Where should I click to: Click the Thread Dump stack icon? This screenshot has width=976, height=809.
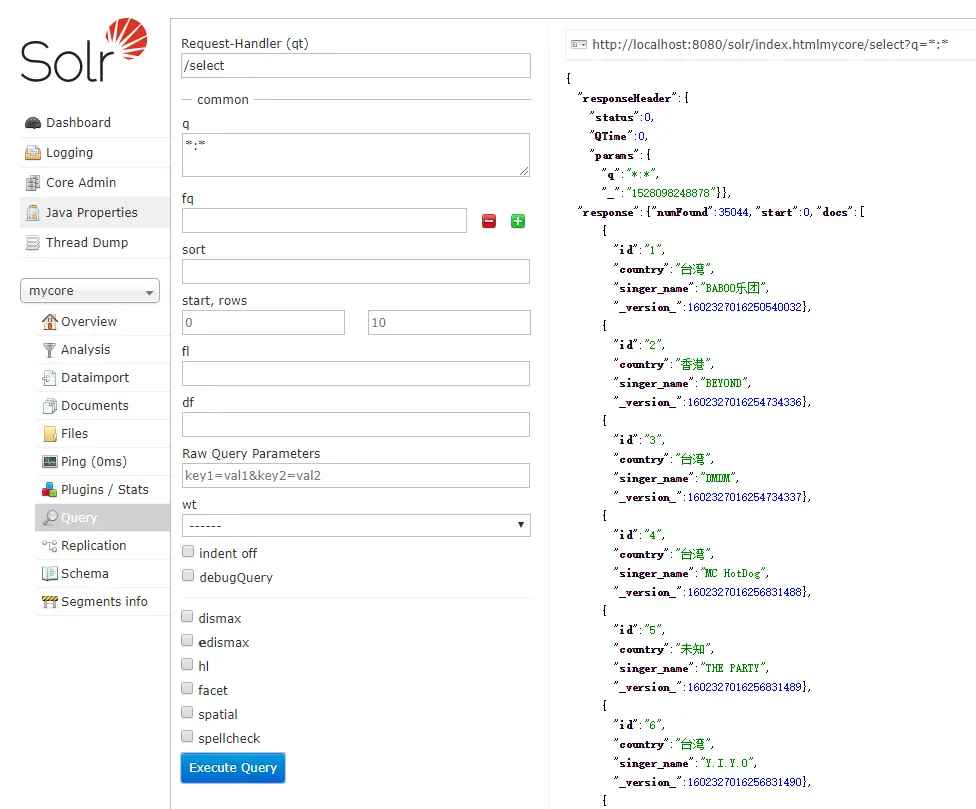click(x=33, y=242)
